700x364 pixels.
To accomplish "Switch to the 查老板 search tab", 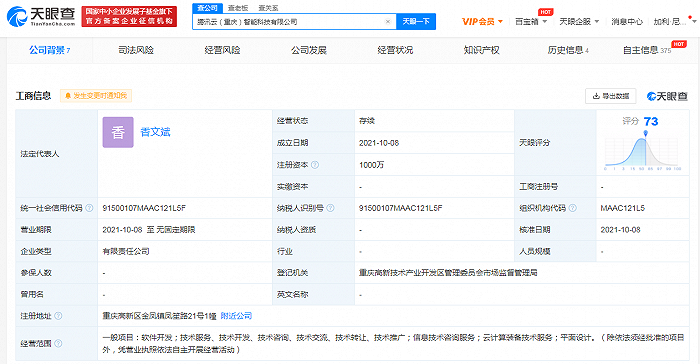I will 238,8.
